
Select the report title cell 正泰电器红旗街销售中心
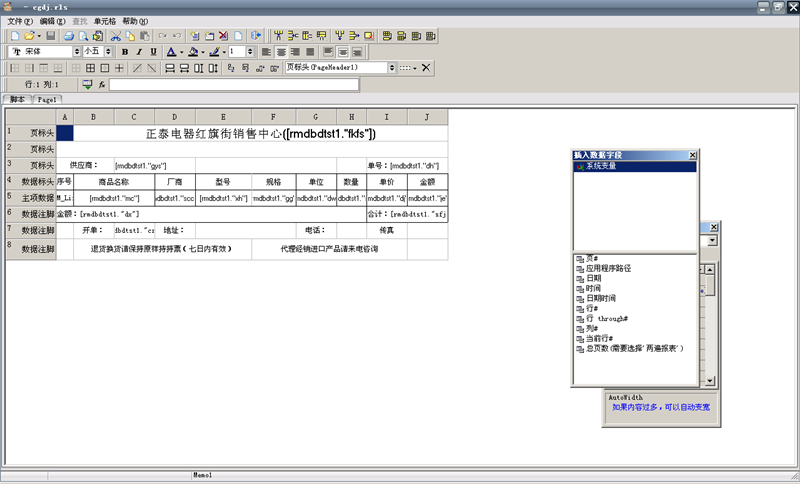click(261, 134)
